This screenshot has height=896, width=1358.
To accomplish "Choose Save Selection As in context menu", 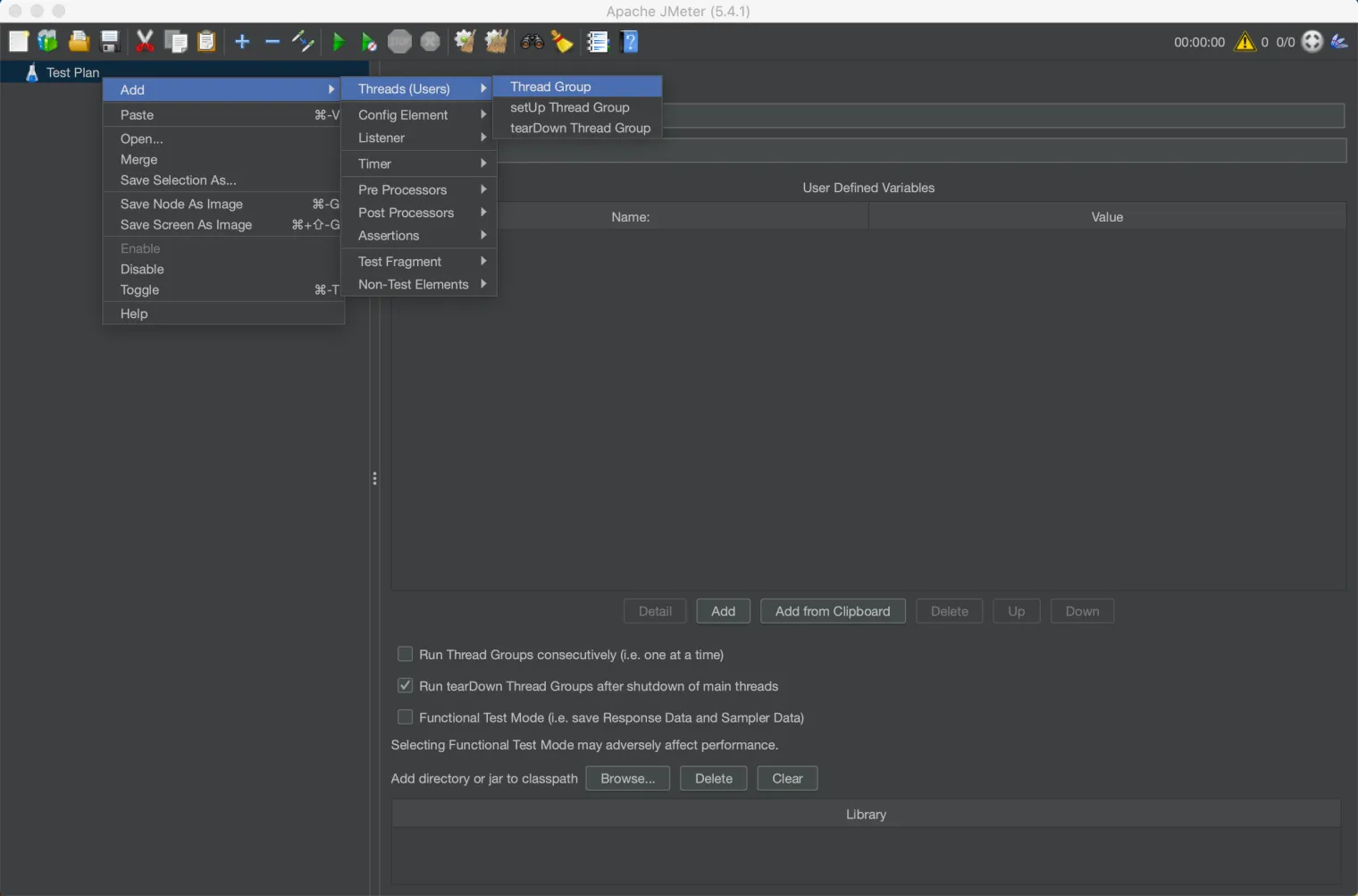I will 179,180.
